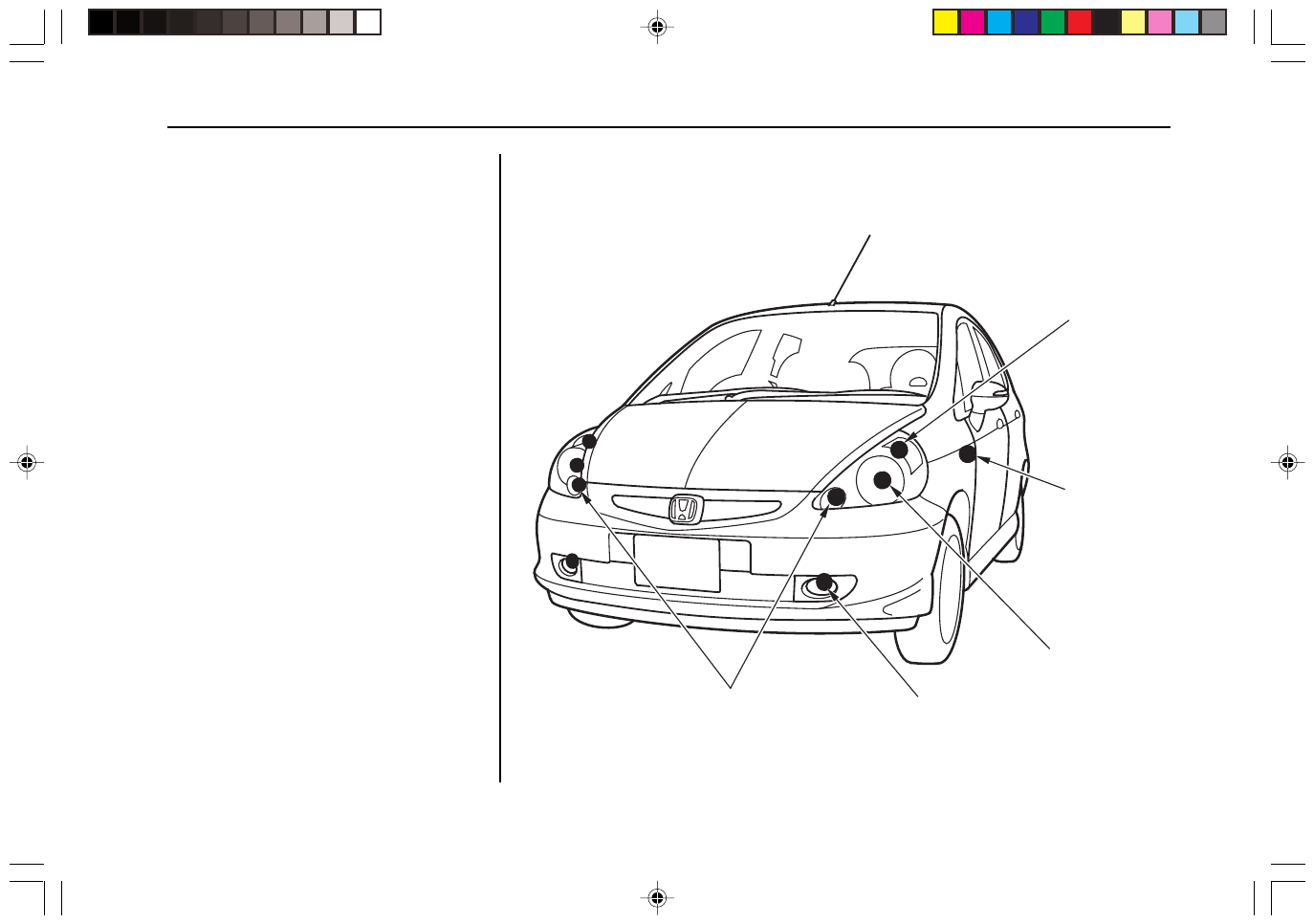Click the fog light dot nearest the front wheel
Viewport: 1314px width, 924px height.
click(823, 582)
